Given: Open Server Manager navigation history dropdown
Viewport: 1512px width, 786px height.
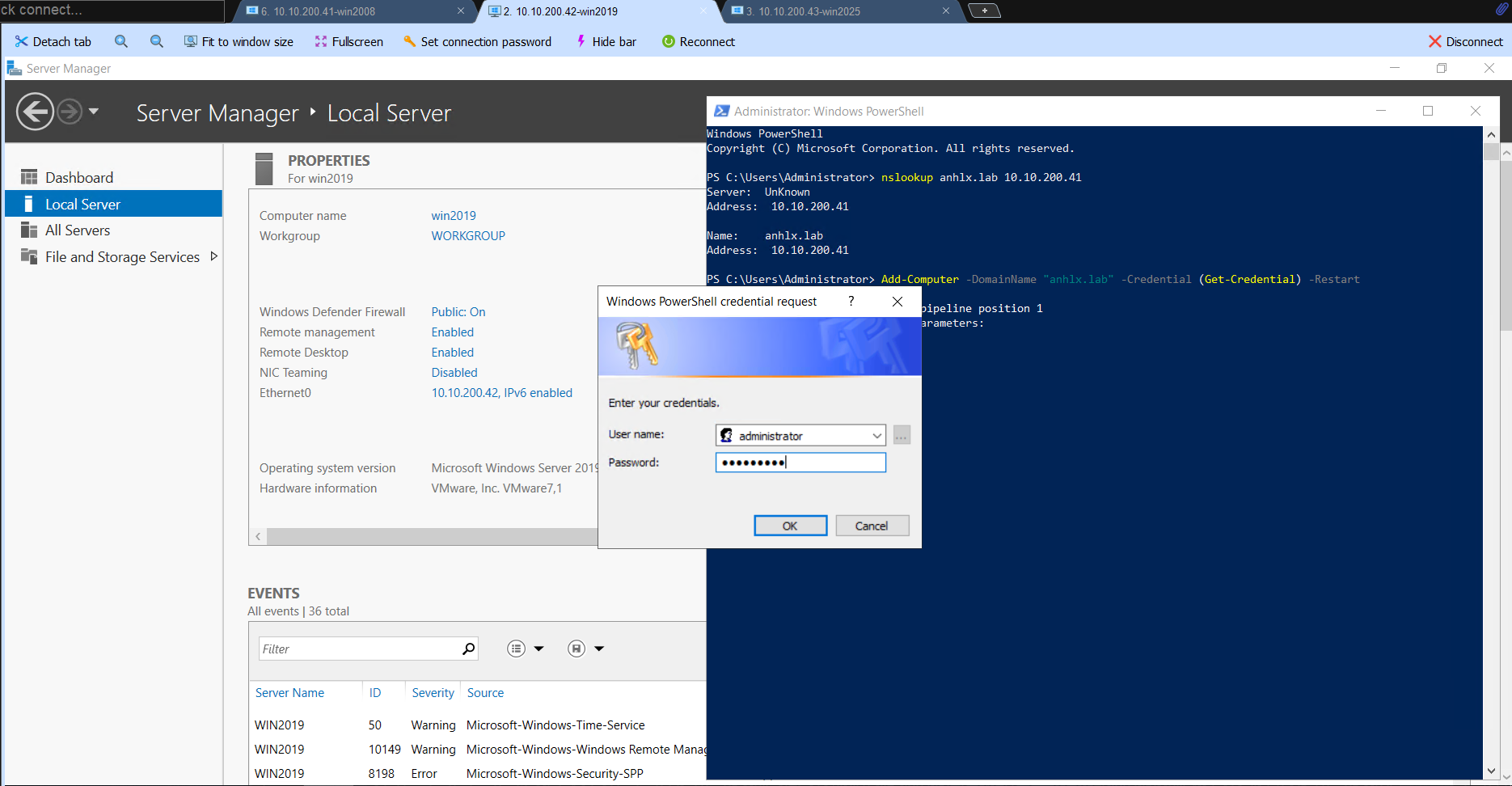Looking at the screenshot, I should tap(94, 111).
